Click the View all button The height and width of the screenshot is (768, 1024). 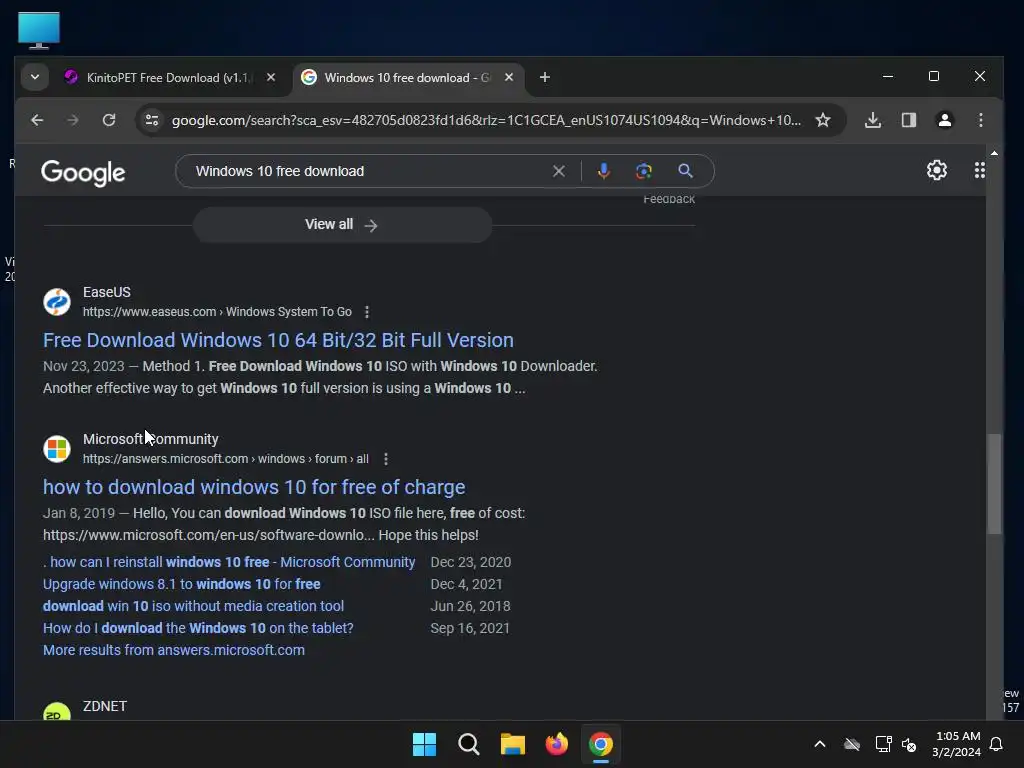click(x=342, y=225)
